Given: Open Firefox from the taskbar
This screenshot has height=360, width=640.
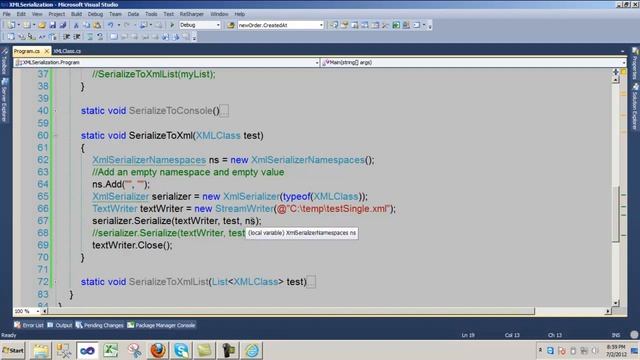Looking at the screenshot, I should [x=158, y=350].
